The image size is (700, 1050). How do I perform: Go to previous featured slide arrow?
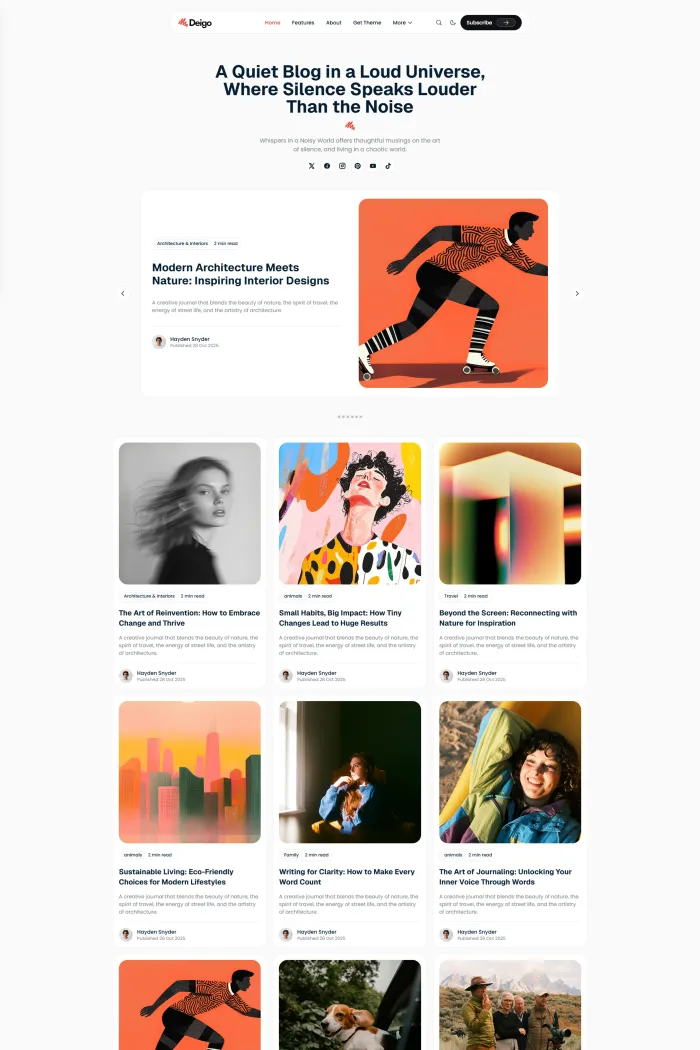coord(123,293)
